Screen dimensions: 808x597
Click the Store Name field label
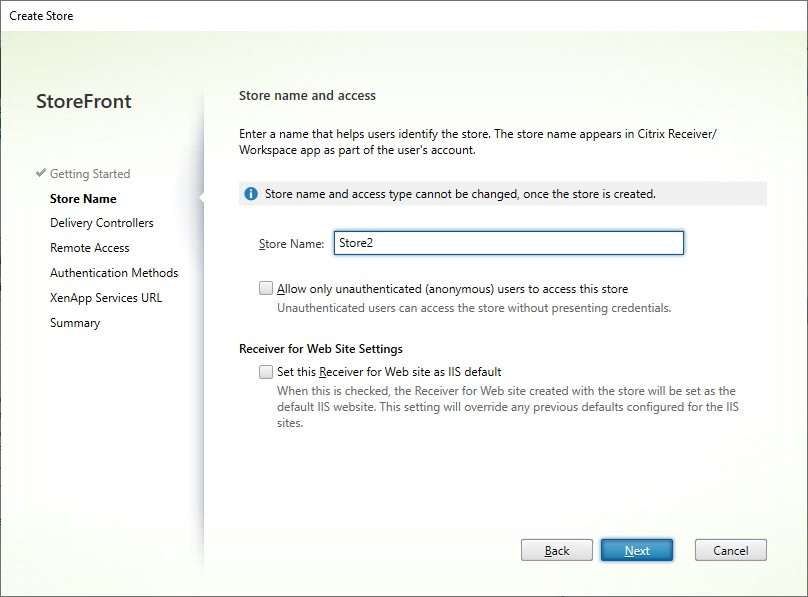point(289,244)
